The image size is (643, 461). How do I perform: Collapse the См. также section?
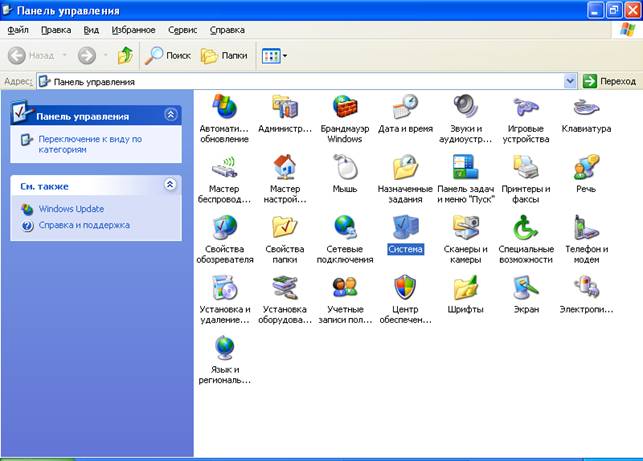[170, 185]
